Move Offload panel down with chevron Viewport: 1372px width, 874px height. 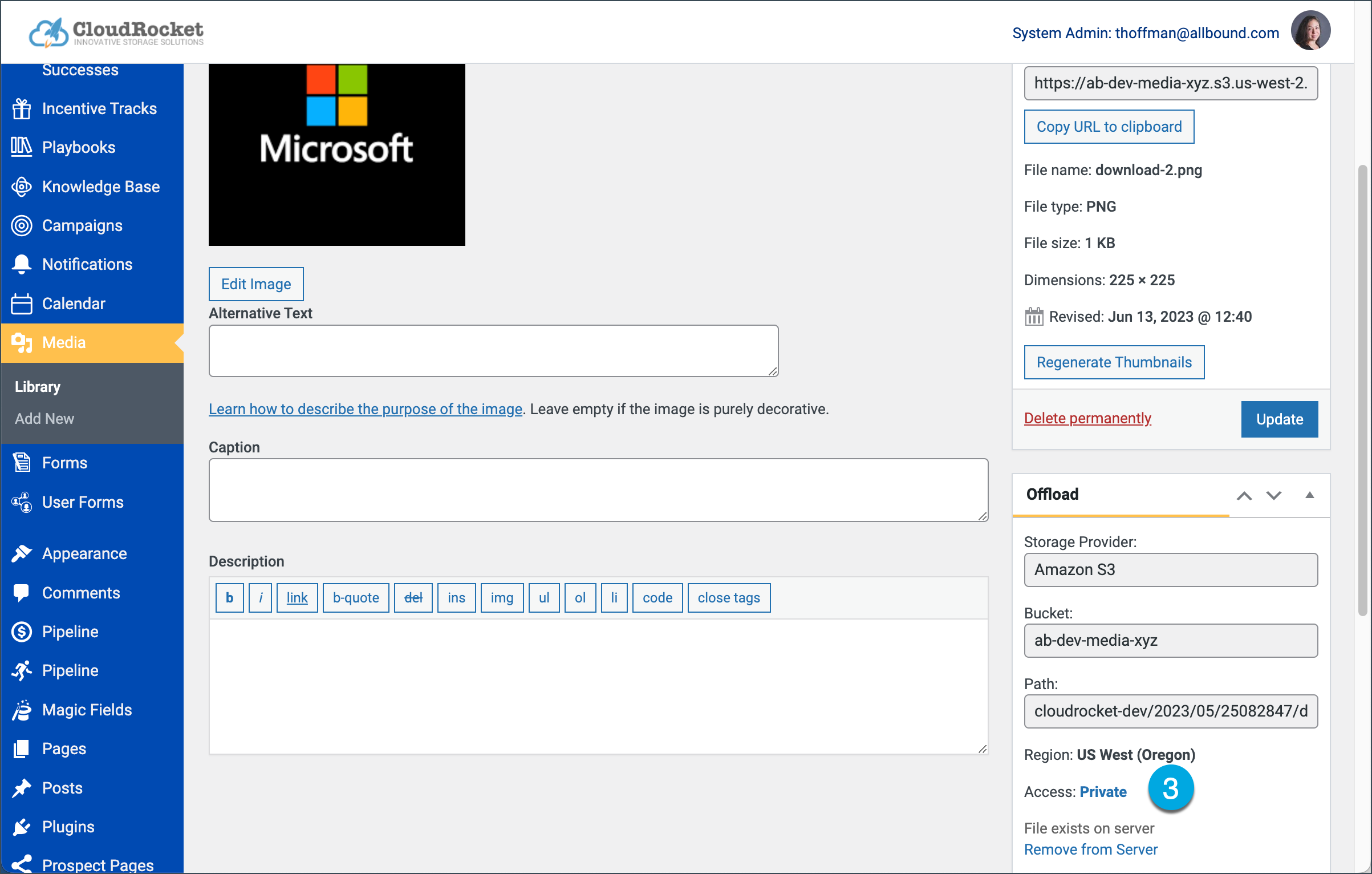[x=1274, y=495]
